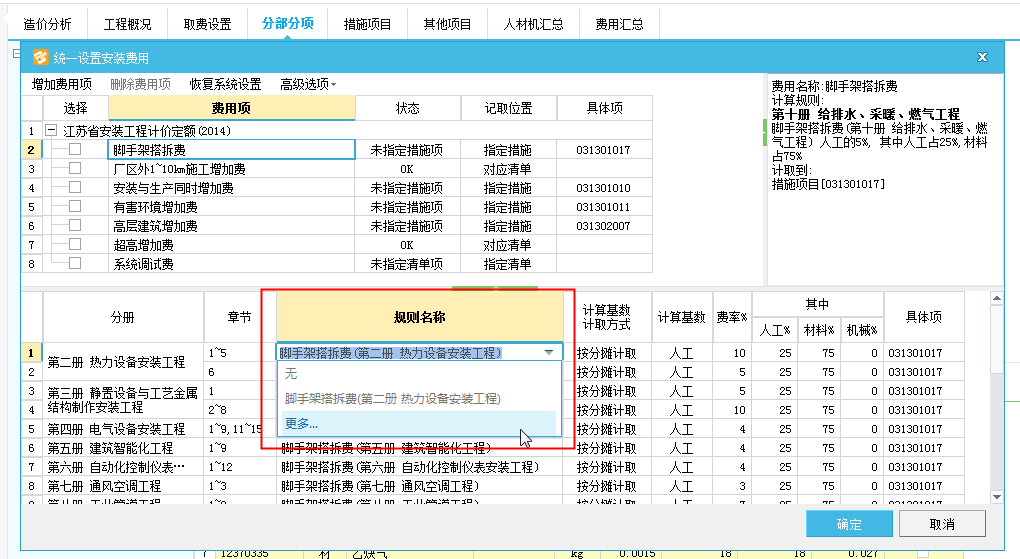Screen dimensions: 1020x559
Task: Tick the checkbox for 脚手架搭拆费
Action: click(x=74, y=150)
